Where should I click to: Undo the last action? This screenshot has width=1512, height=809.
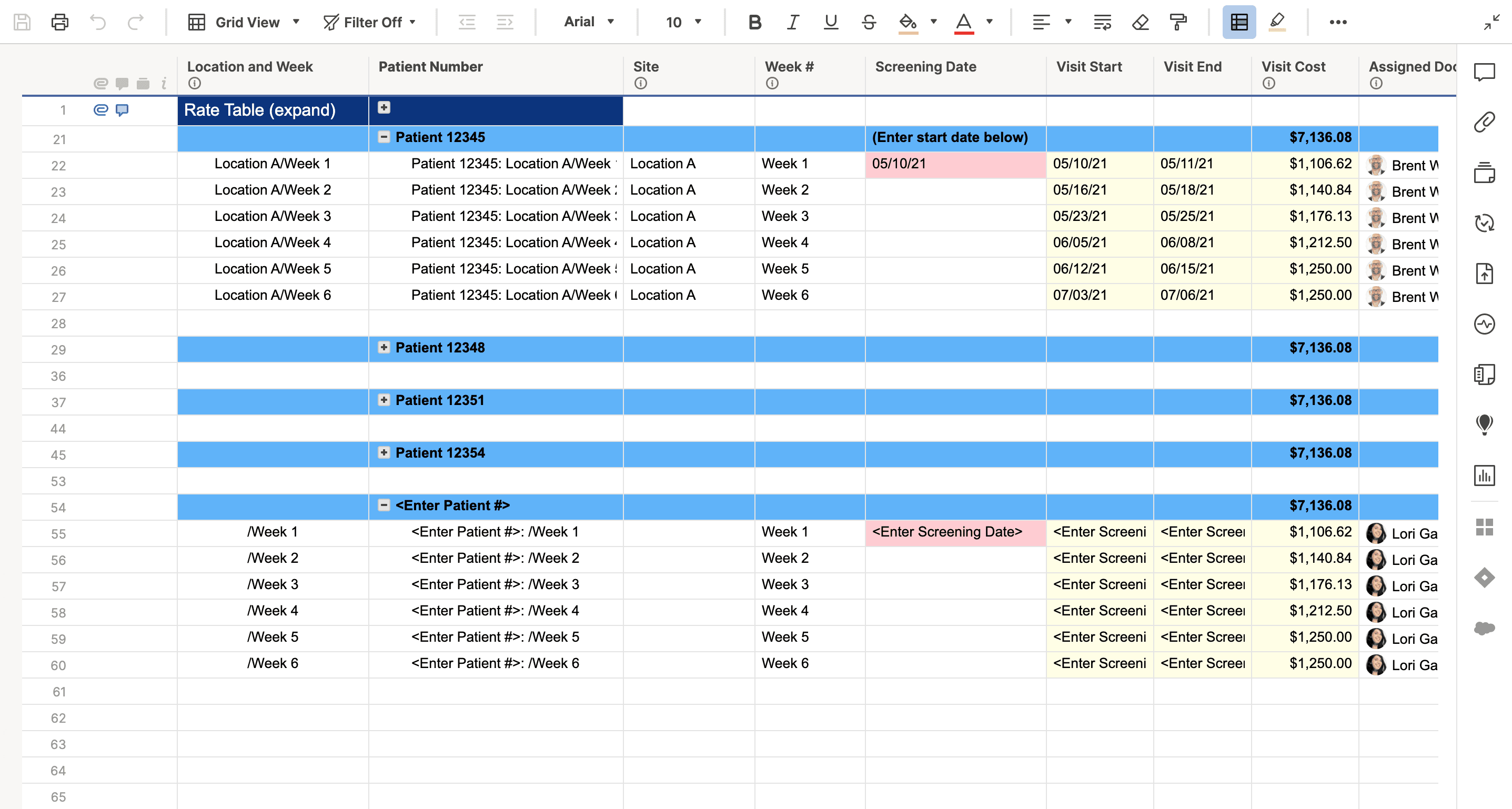tap(98, 22)
